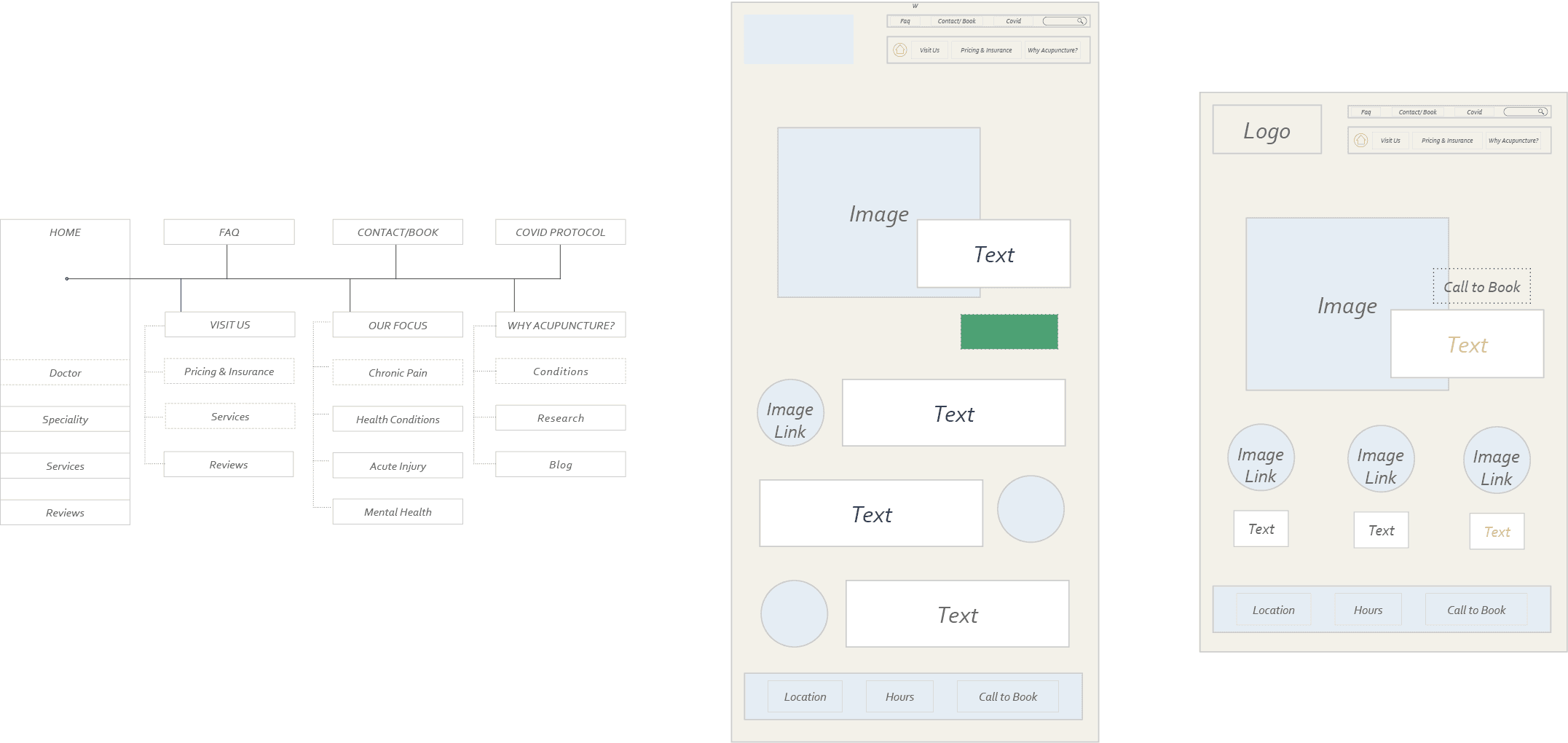Viewport: 1568px width, 743px height.
Task: Click the Text box overlapping Image in green-box wireframe
Action: click(993, 253)
